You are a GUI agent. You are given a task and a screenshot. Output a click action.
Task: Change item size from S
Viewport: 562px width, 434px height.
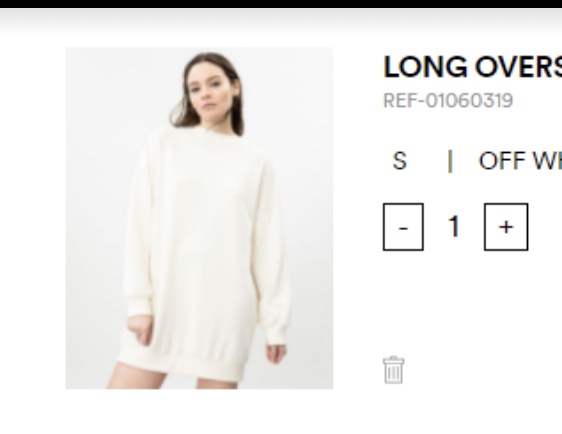coord(400,161)
